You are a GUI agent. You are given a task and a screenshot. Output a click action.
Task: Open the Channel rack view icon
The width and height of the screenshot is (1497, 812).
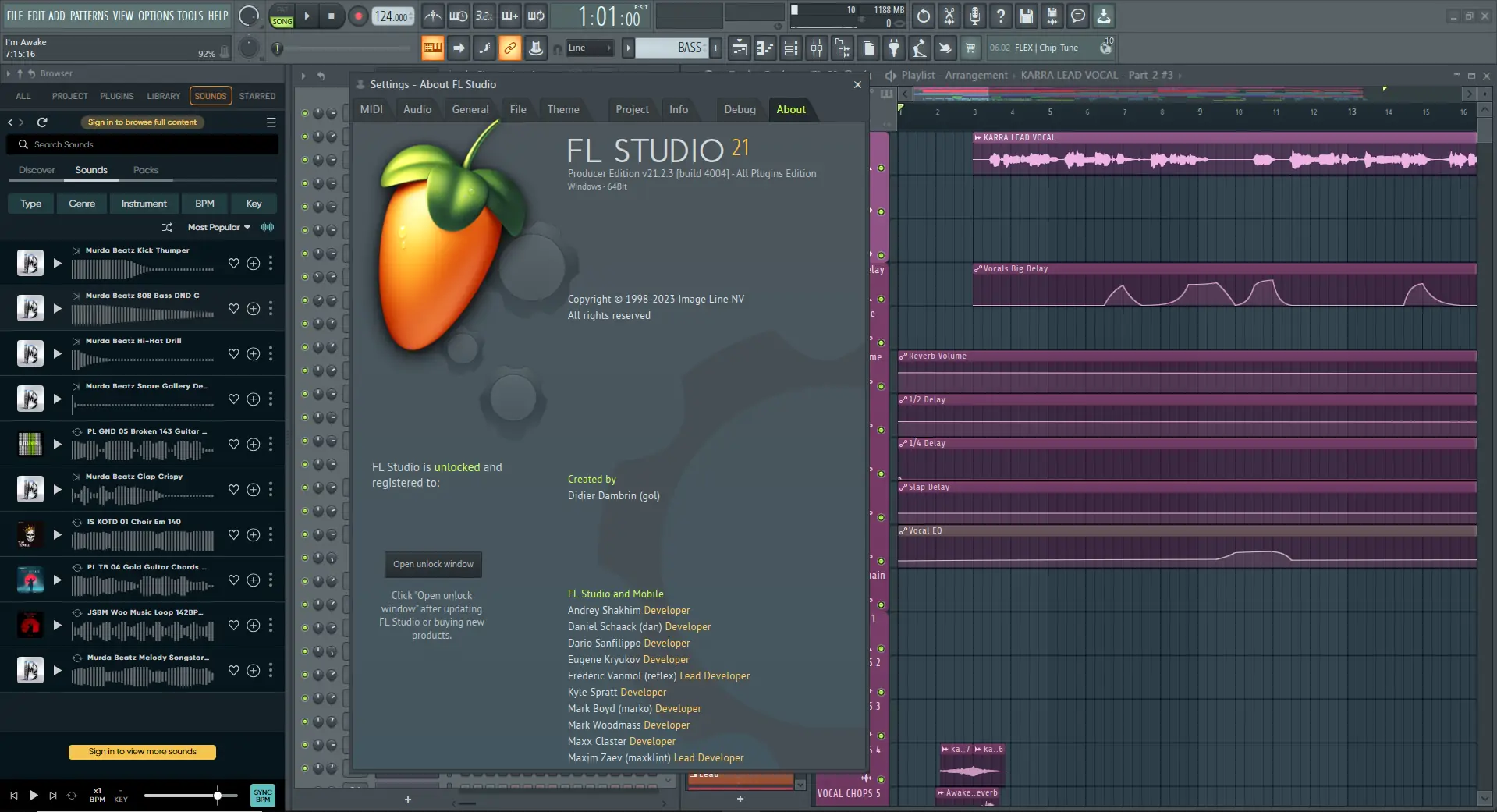[x=791, y=48]
